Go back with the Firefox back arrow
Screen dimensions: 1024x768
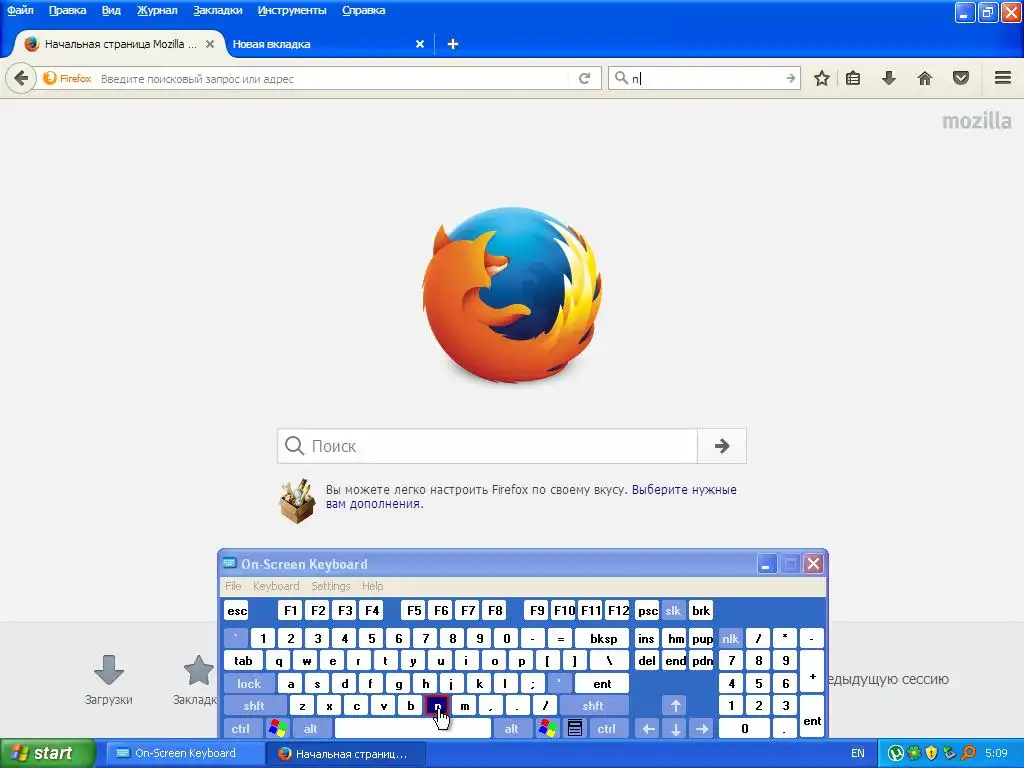[21, 78]
